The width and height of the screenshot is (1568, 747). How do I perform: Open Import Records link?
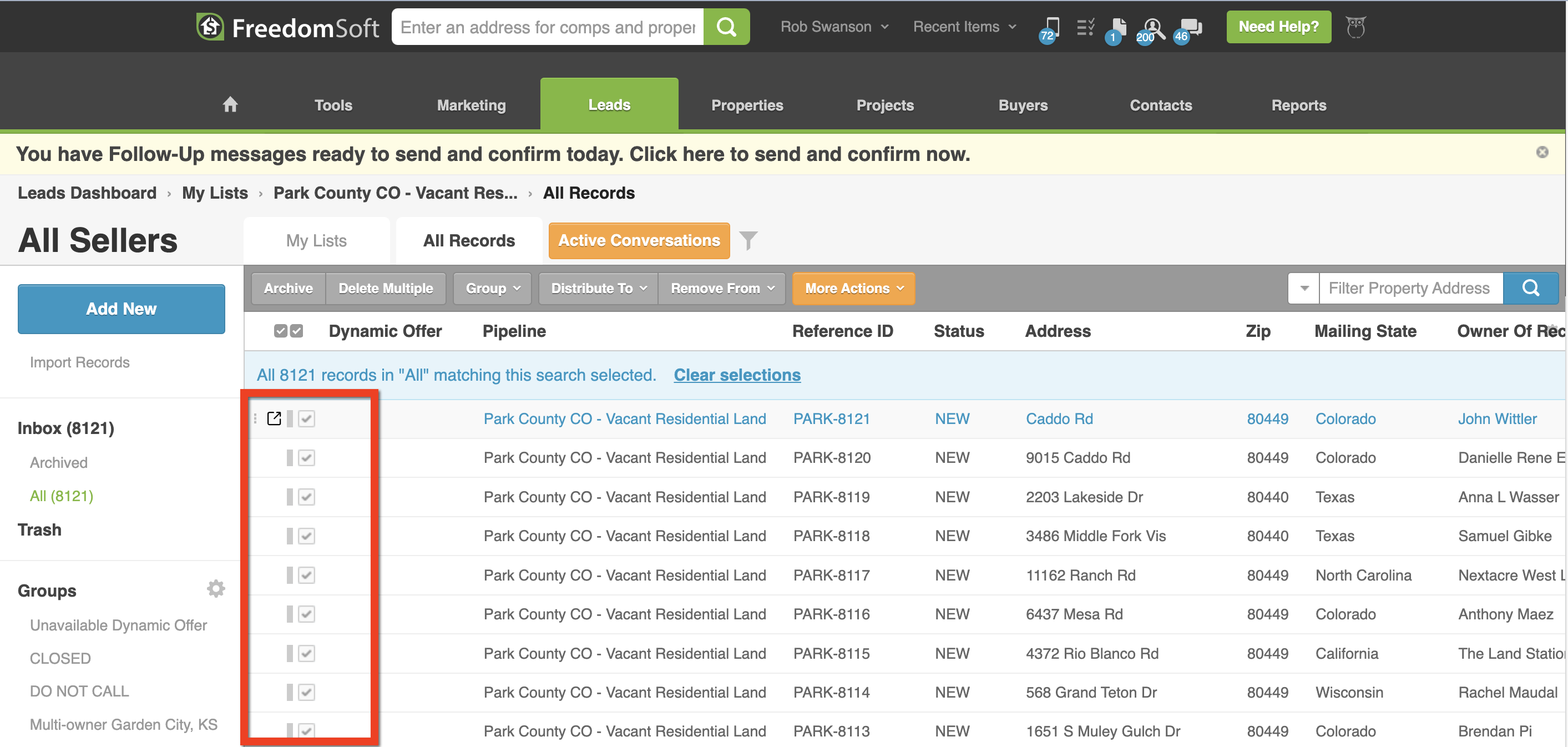click(x=80, y=362)
